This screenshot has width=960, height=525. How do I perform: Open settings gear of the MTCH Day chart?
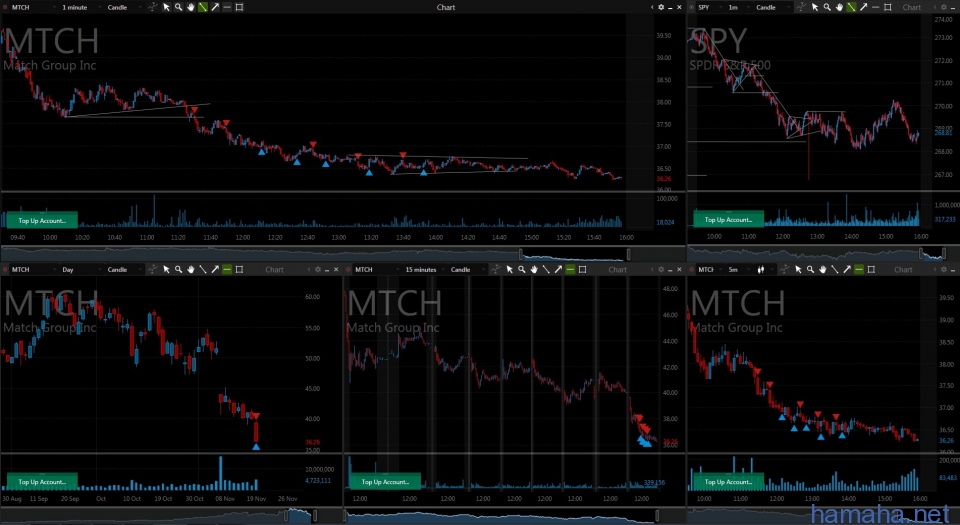[318, 269]
